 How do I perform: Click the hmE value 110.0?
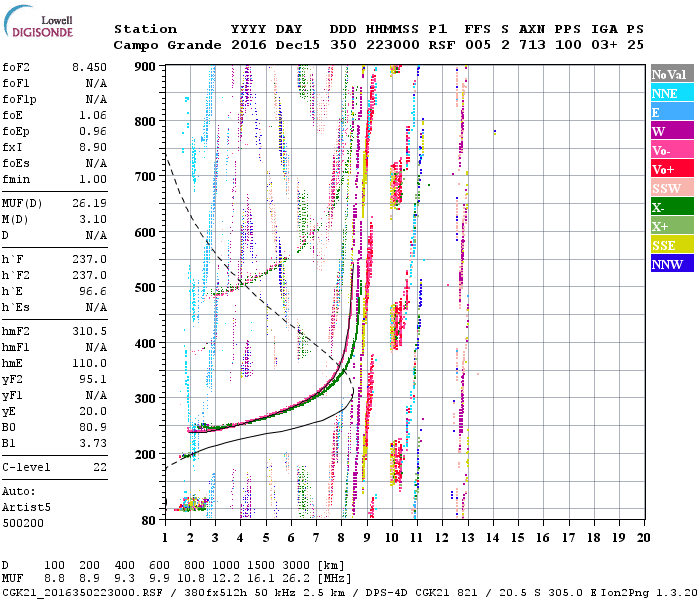pyautogui.click(x=89, y=363)
